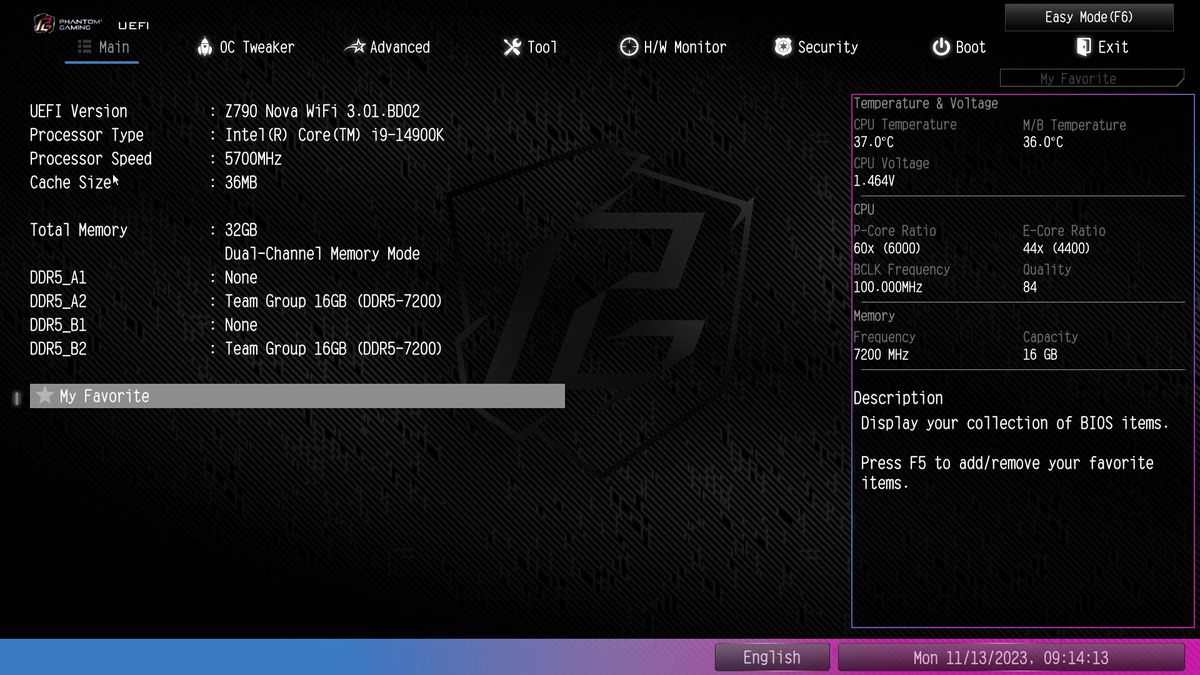Click the Description heading
Viewport: 1200px width, 675px height.
(898, 398)
